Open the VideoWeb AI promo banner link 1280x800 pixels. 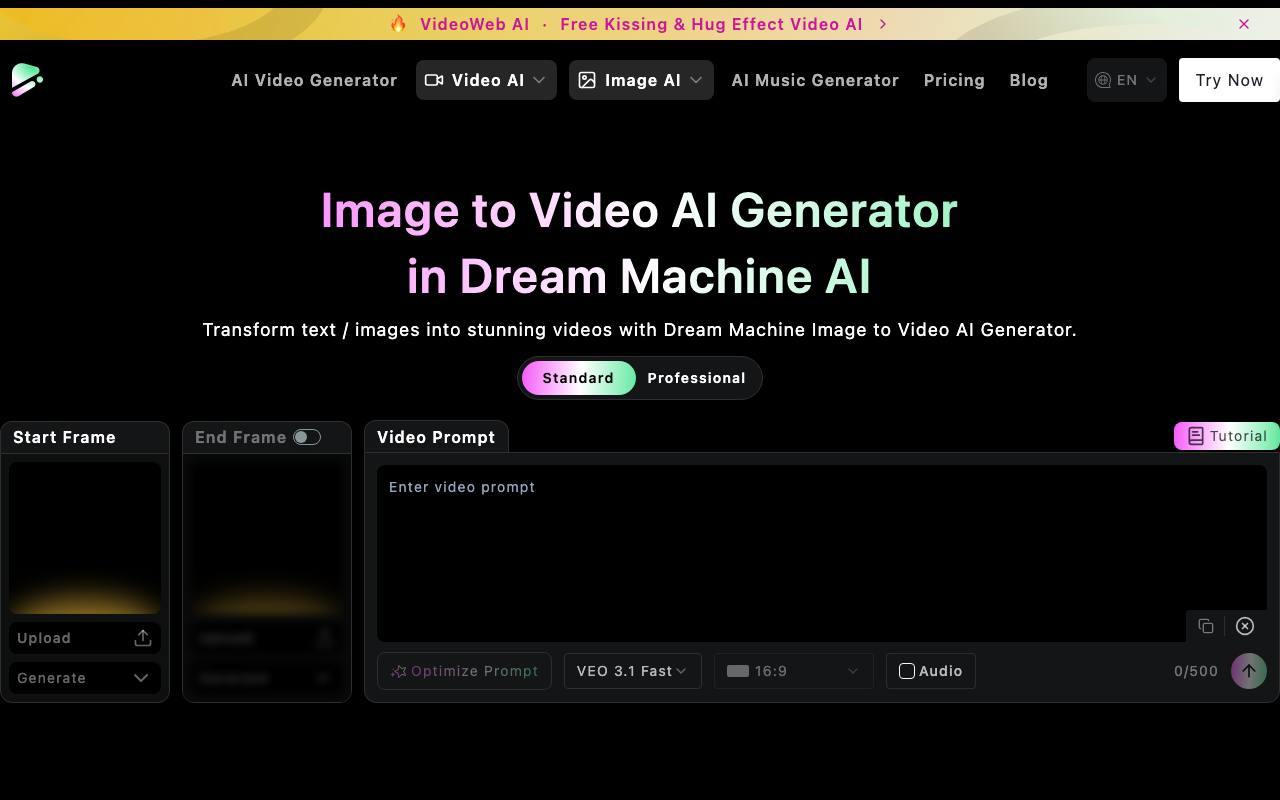click(x=640, y=24)
